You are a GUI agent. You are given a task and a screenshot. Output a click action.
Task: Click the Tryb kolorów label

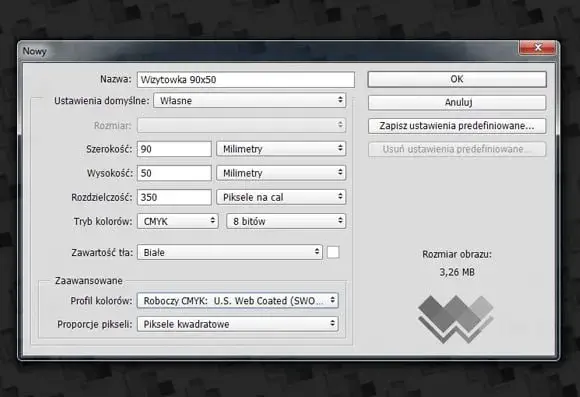(103, 222)
